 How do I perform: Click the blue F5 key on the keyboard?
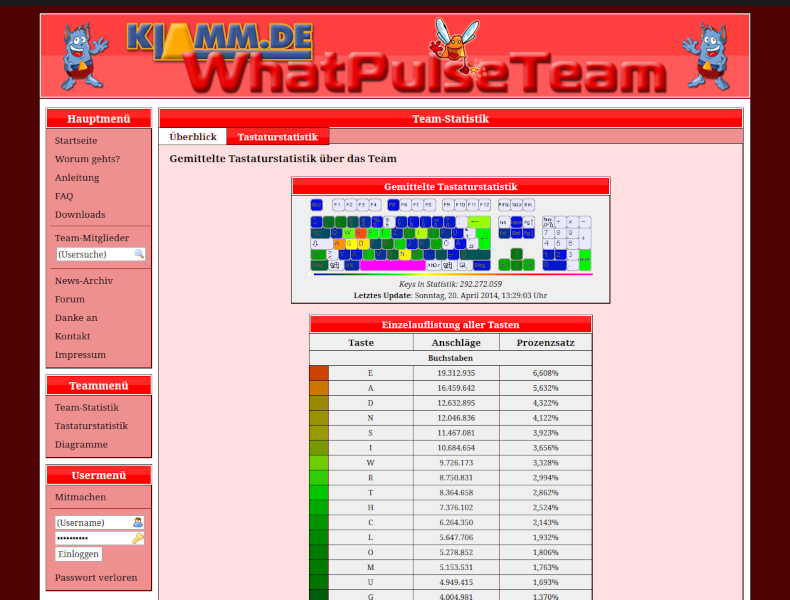tap(393, 205)
